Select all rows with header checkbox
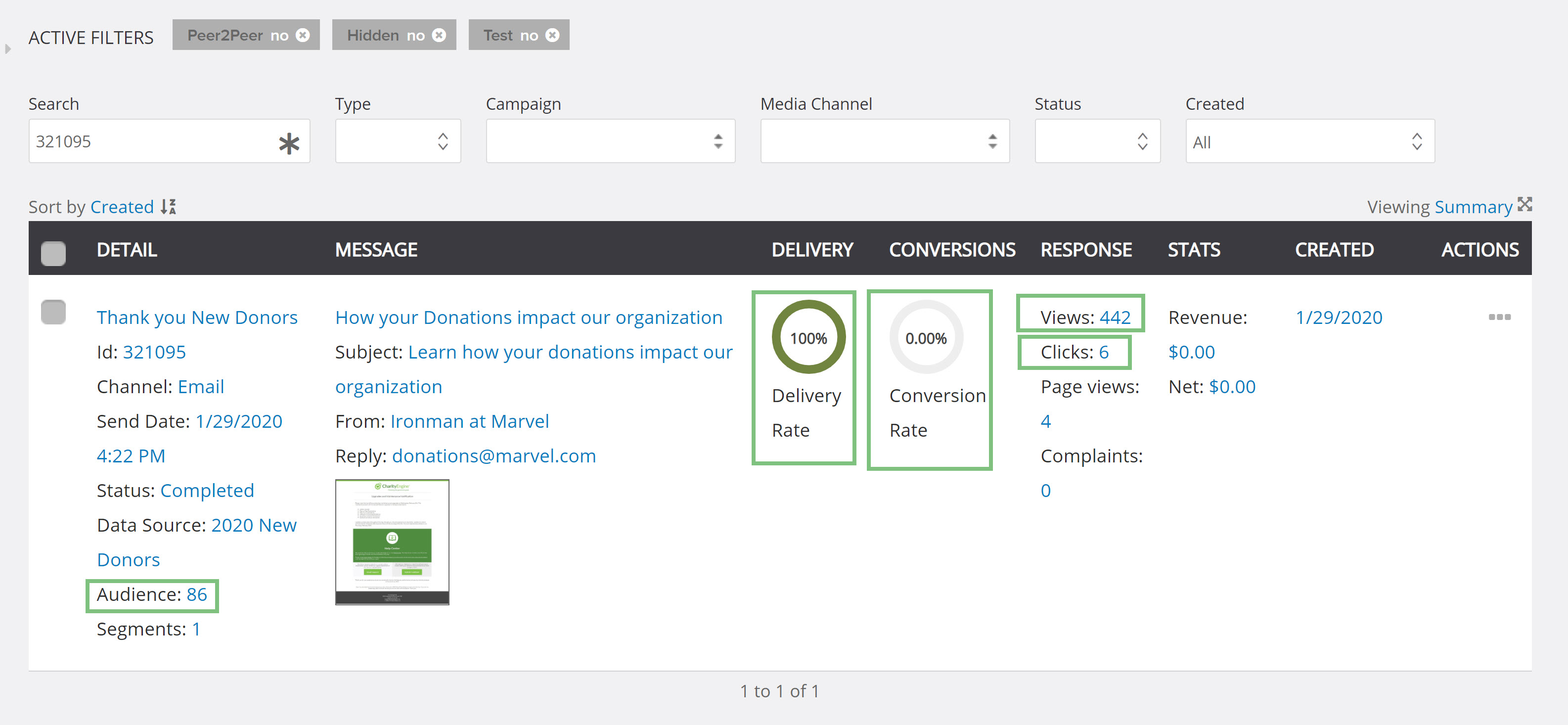The width and height of the screenshot is (1568, 725). pyautogui.click(x=53, y=253)
